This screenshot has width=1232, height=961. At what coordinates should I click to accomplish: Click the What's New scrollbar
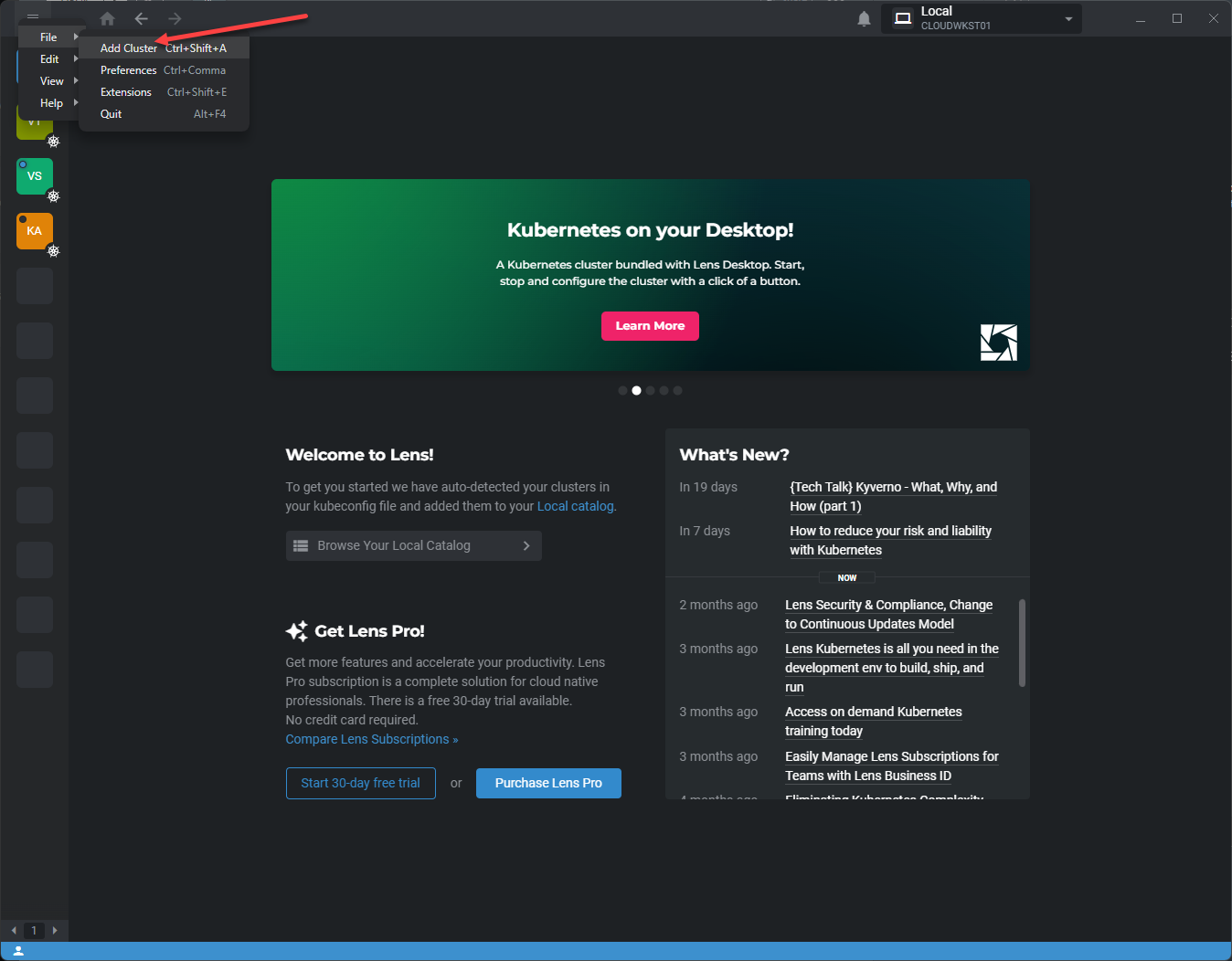point(1022,642)
